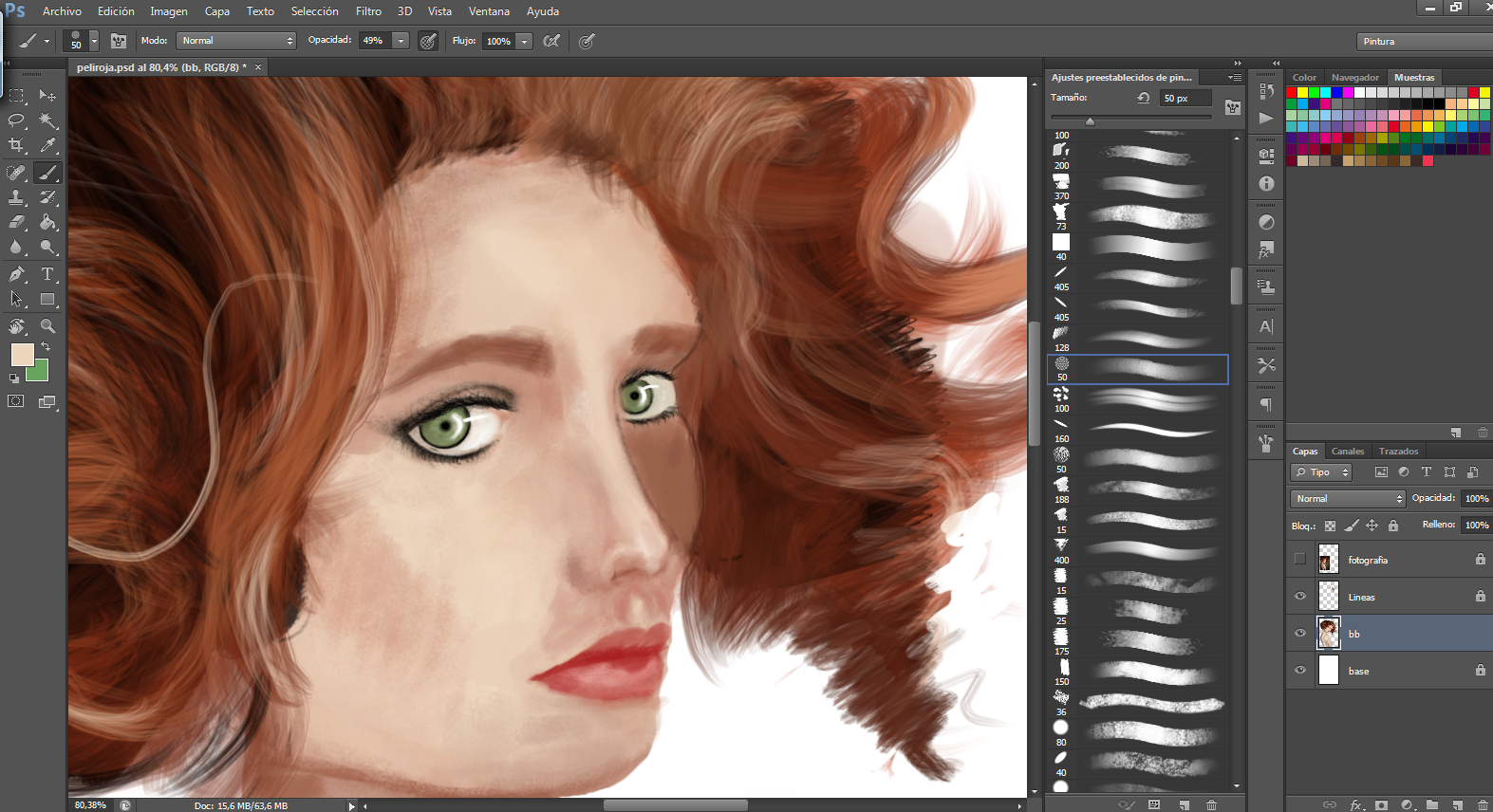Image resolution: width=1493 pixels, height=812 pixels.
Task: Select the Path Selection arrow tool
Action: pyautogui.click(x=17, y=299)
